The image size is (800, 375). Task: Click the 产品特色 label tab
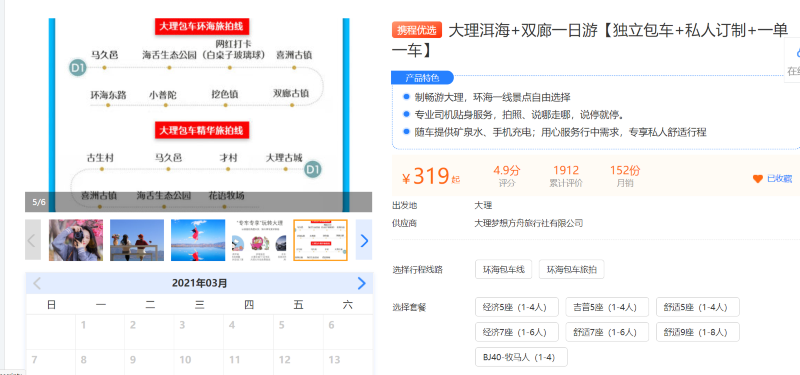(422, 78)
